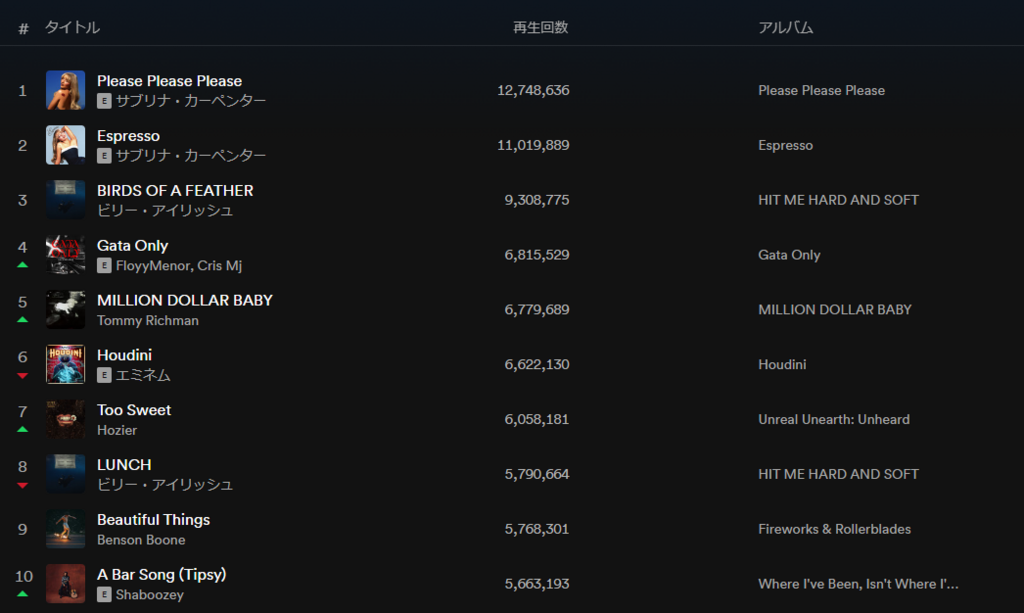Select the Houdini song title

click(124, 355)
